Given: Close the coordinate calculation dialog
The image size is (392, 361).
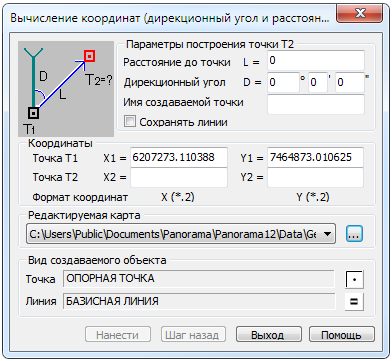Looking at the screenshot, I should click(x=360, y=14).
